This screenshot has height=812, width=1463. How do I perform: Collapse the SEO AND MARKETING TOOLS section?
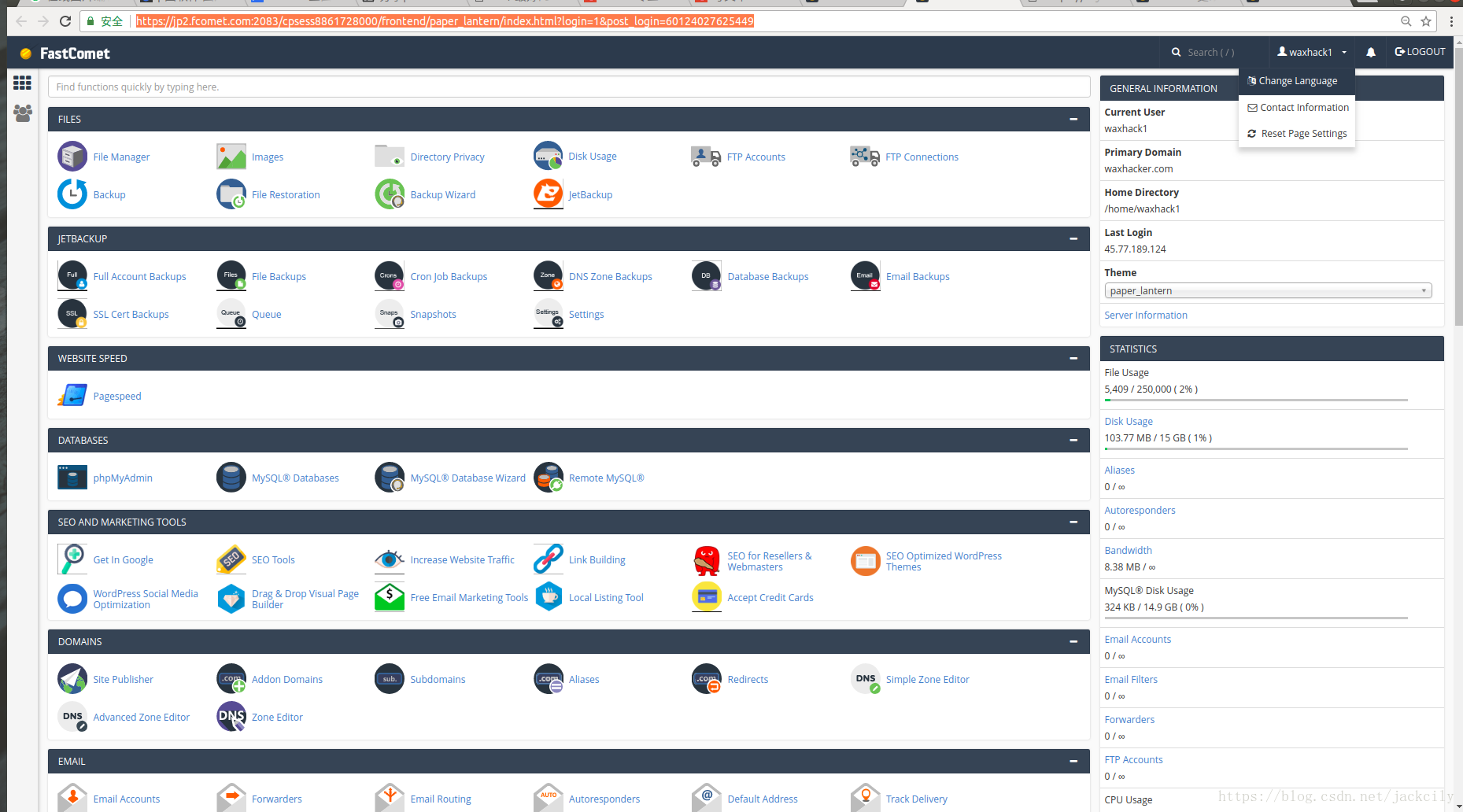tap(1073, 522)
